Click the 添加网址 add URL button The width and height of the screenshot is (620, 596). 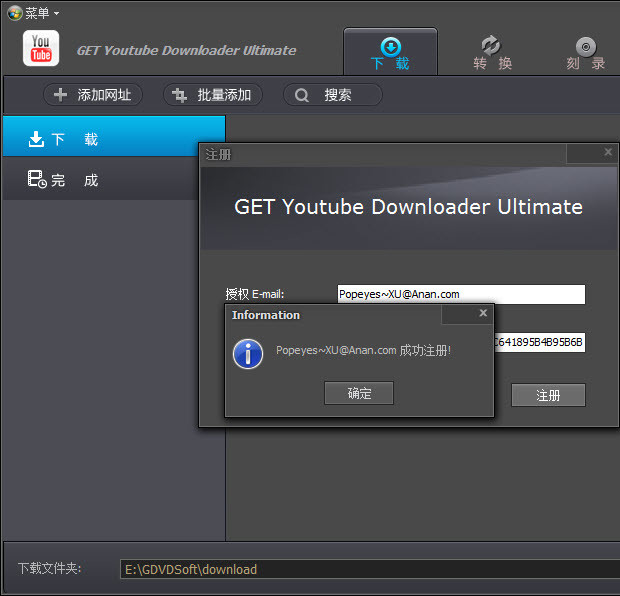tap(93, 95)
